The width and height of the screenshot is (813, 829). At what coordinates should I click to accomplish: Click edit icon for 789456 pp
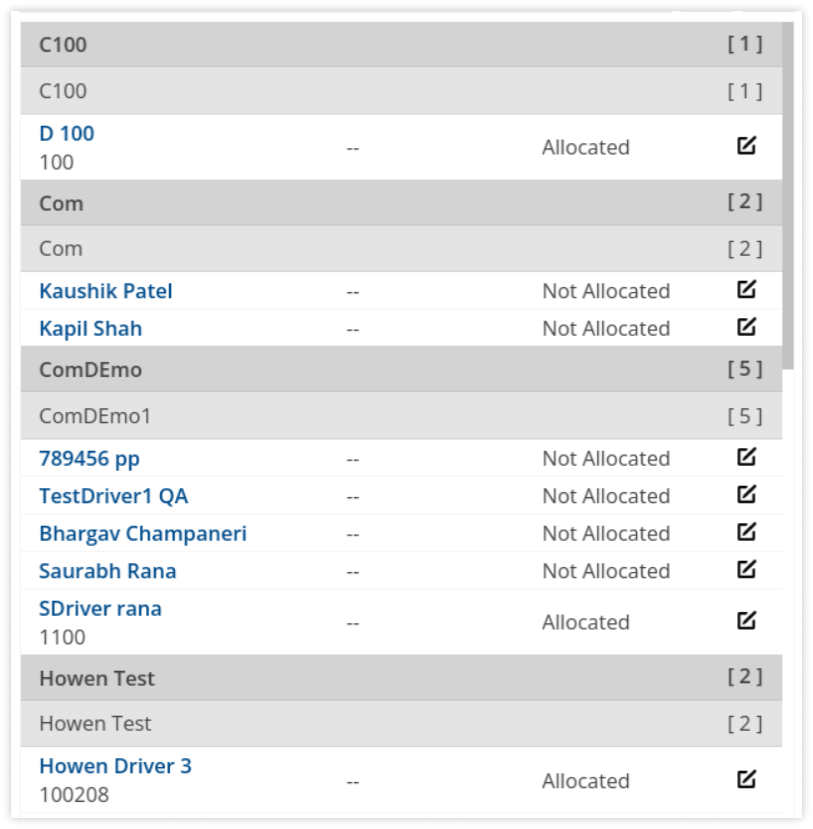click(746, 457)
